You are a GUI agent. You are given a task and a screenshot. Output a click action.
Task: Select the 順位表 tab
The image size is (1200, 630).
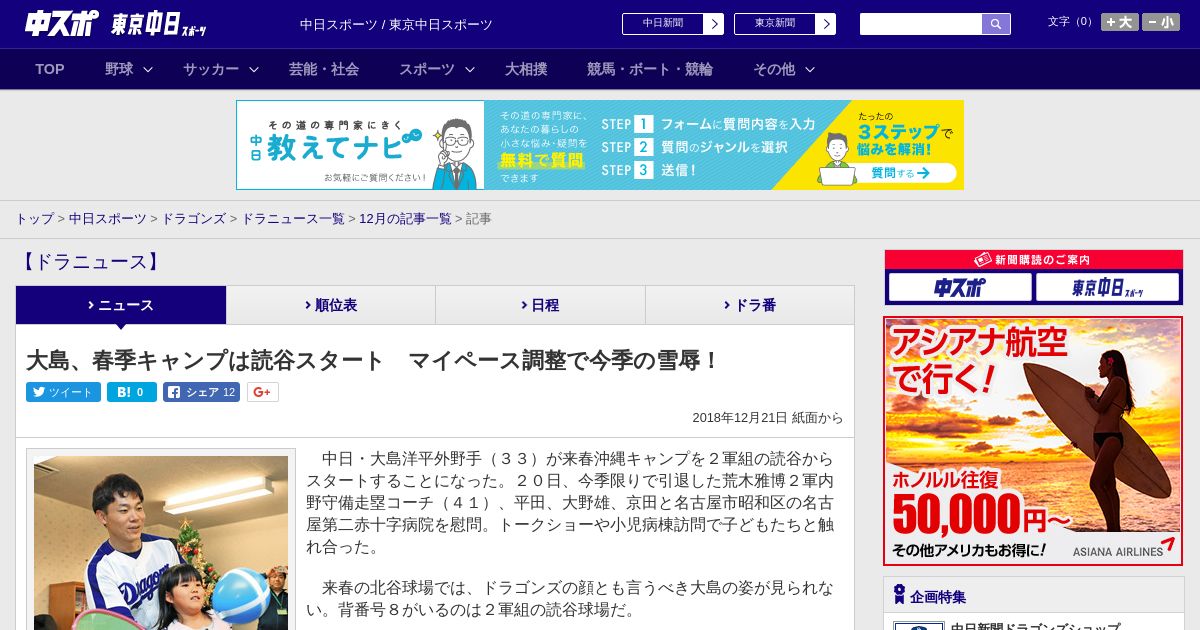pos(331,305)
